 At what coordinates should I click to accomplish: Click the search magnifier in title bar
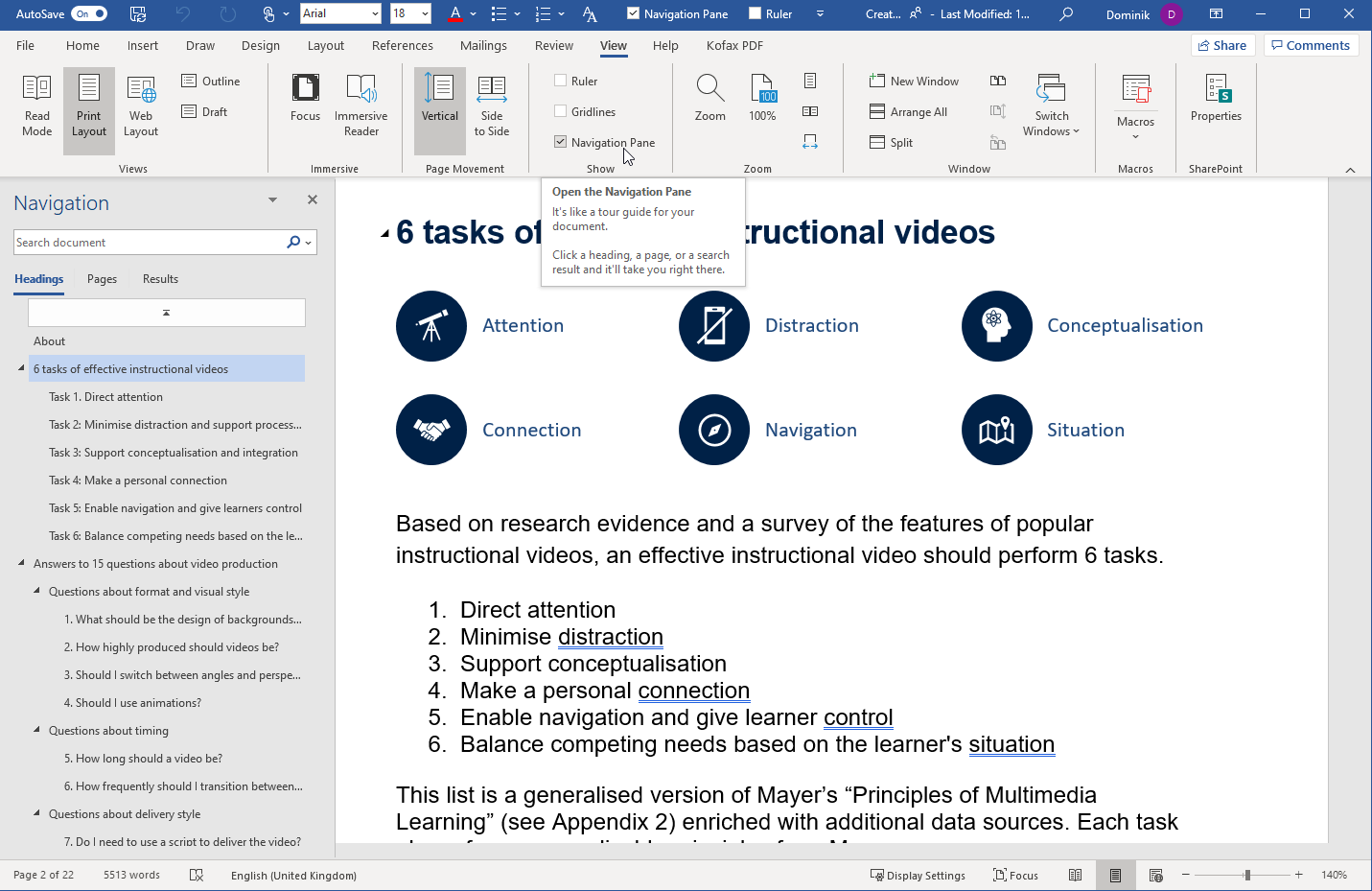click(x=1066, y=14)
